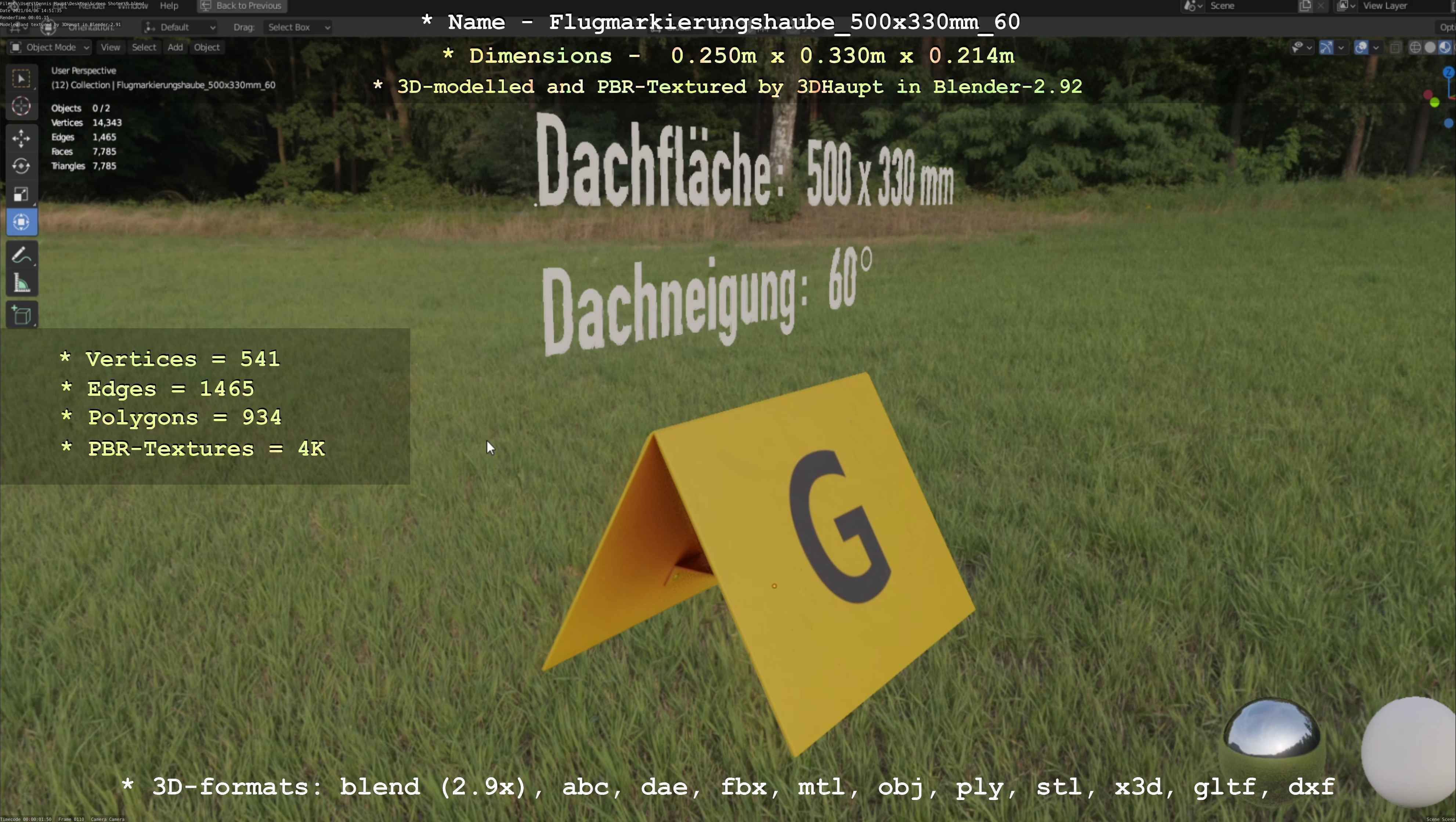Open the Add menu

(x=175, y=47)
